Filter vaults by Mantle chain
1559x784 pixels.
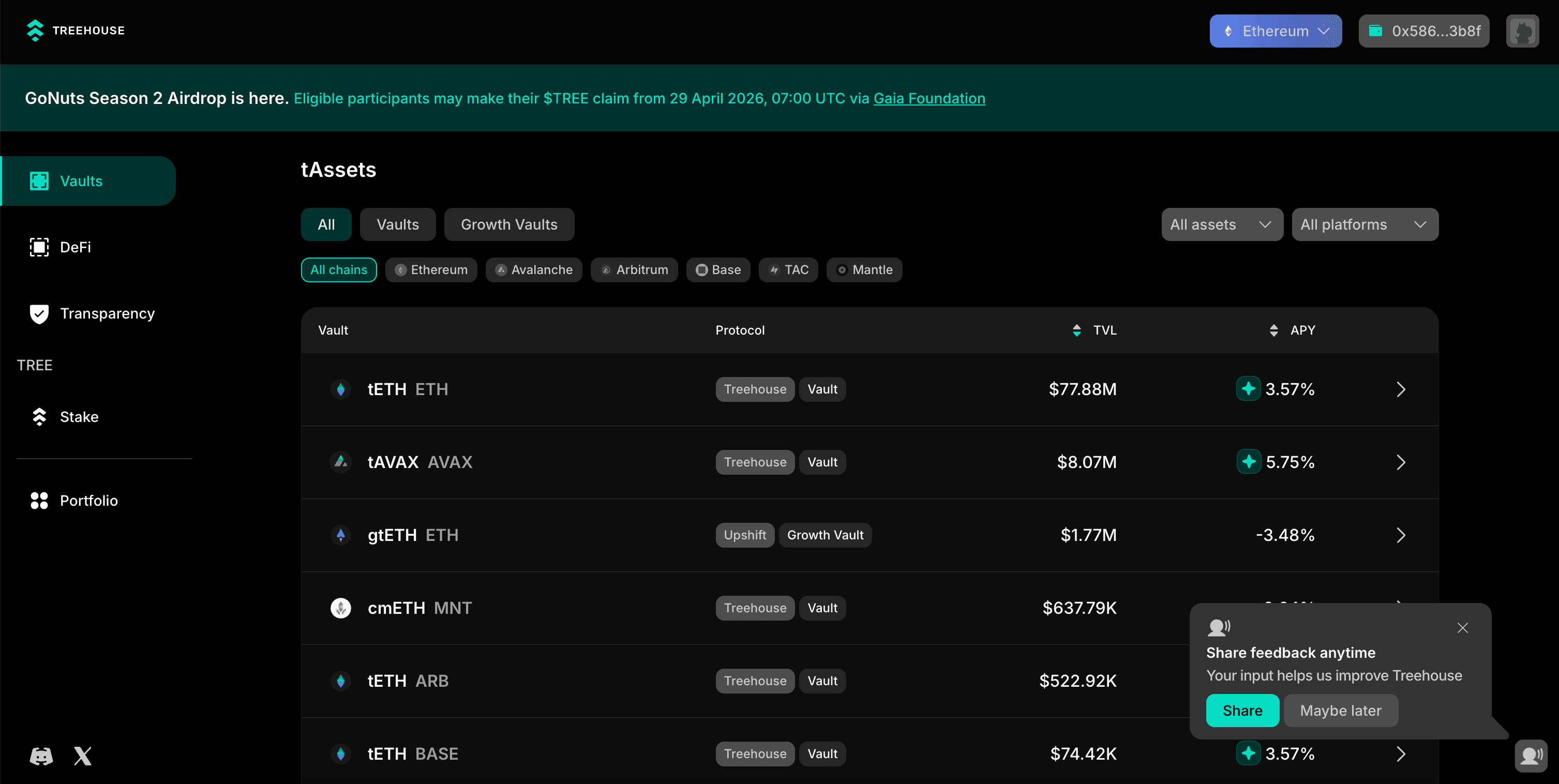coord(864,270)
